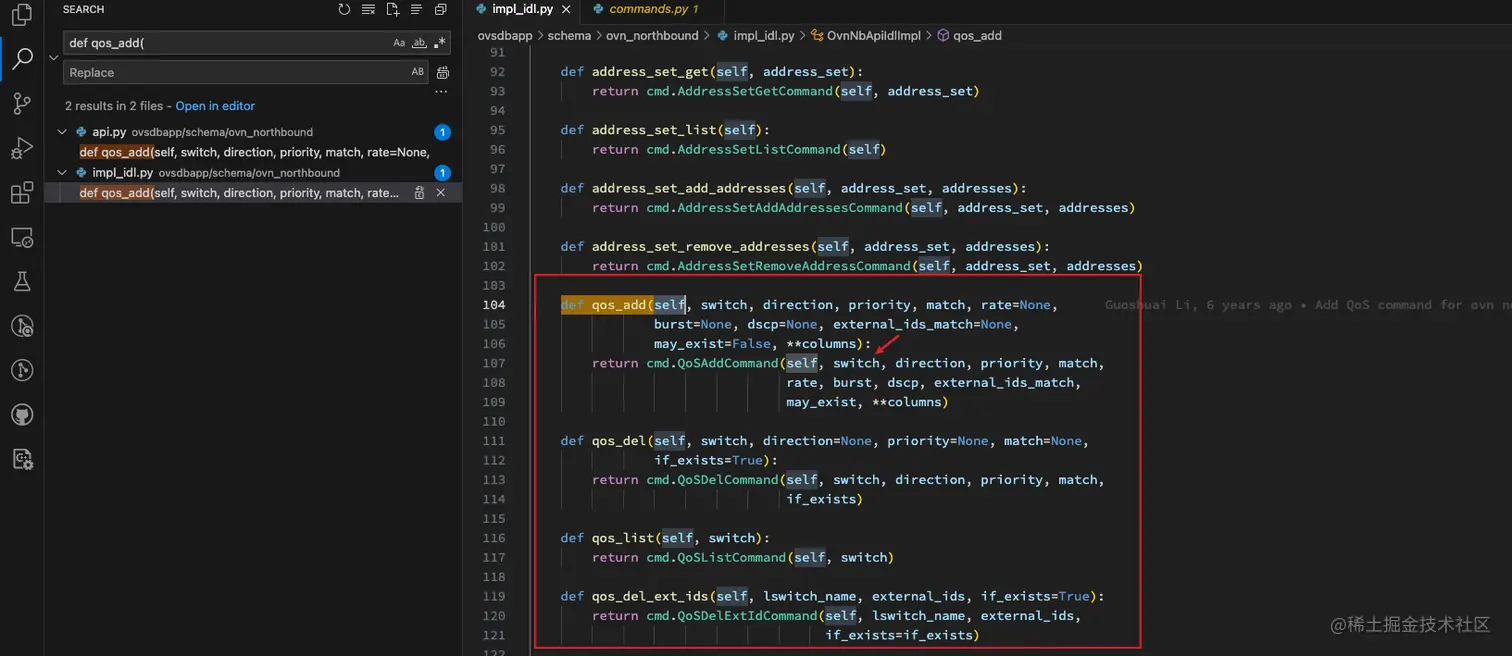Refresh the search results
Image resolution: width=1512 pixels, height=656 pixels.
point(344,10)
